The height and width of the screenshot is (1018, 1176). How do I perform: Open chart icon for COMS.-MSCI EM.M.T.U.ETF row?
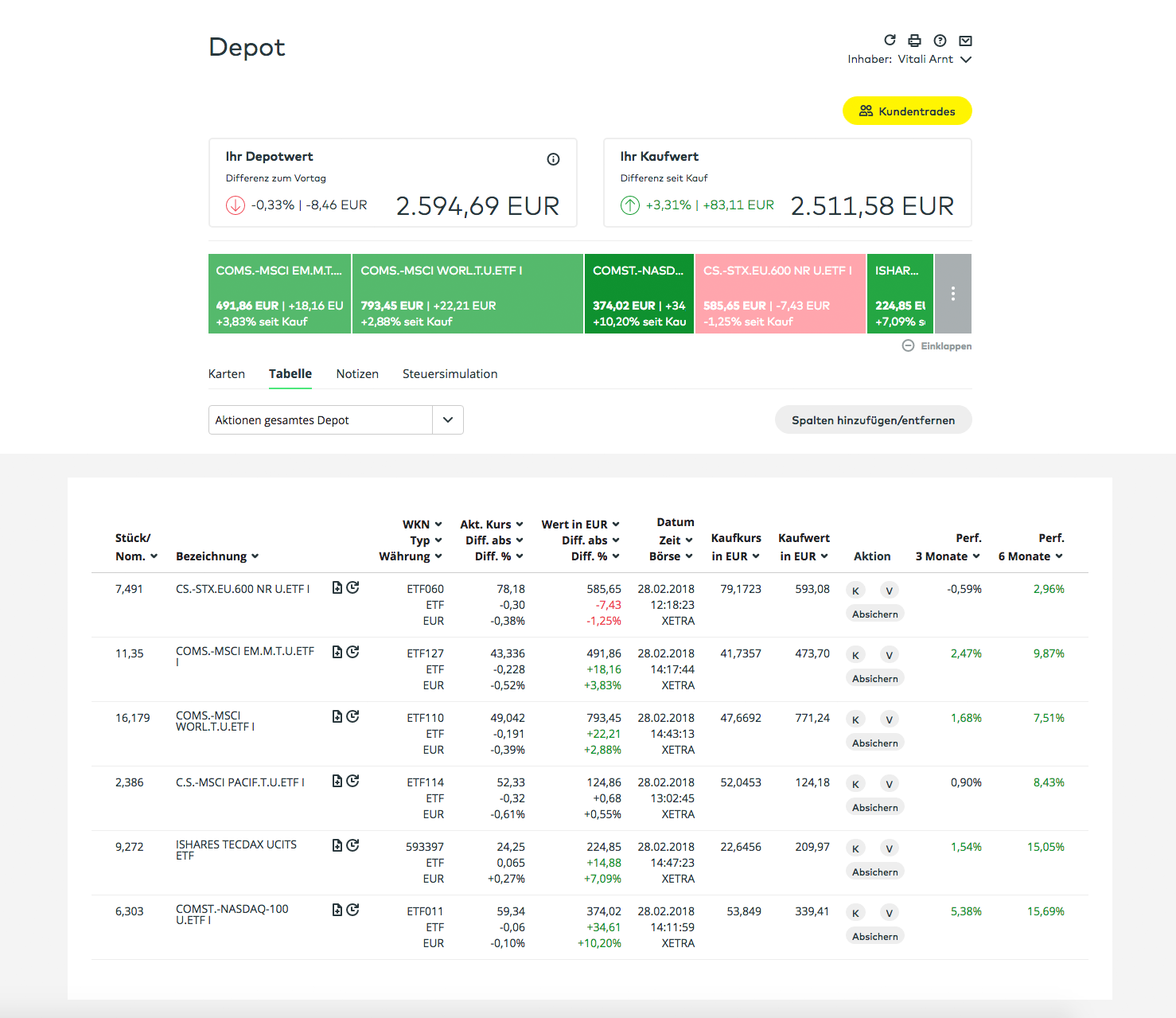click(353, 652)
